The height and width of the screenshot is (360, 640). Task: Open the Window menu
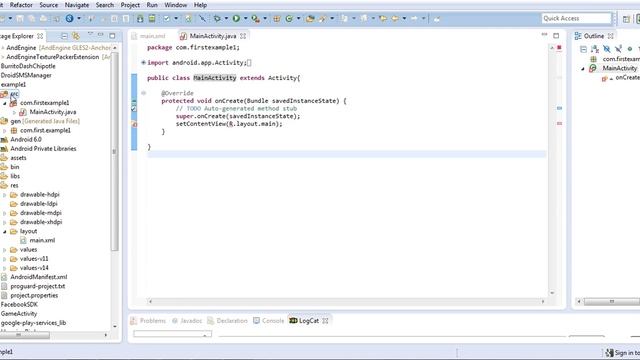pyautogui.click(x=176, y=5)
